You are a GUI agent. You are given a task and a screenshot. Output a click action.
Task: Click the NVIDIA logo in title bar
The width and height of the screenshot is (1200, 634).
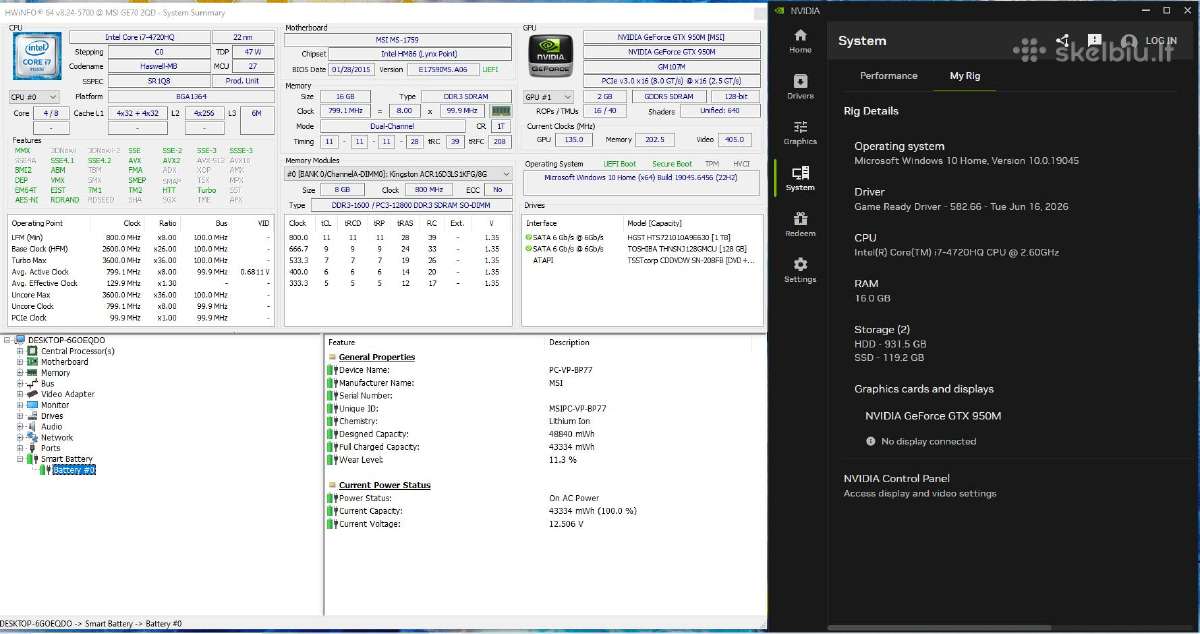[779, 10]
